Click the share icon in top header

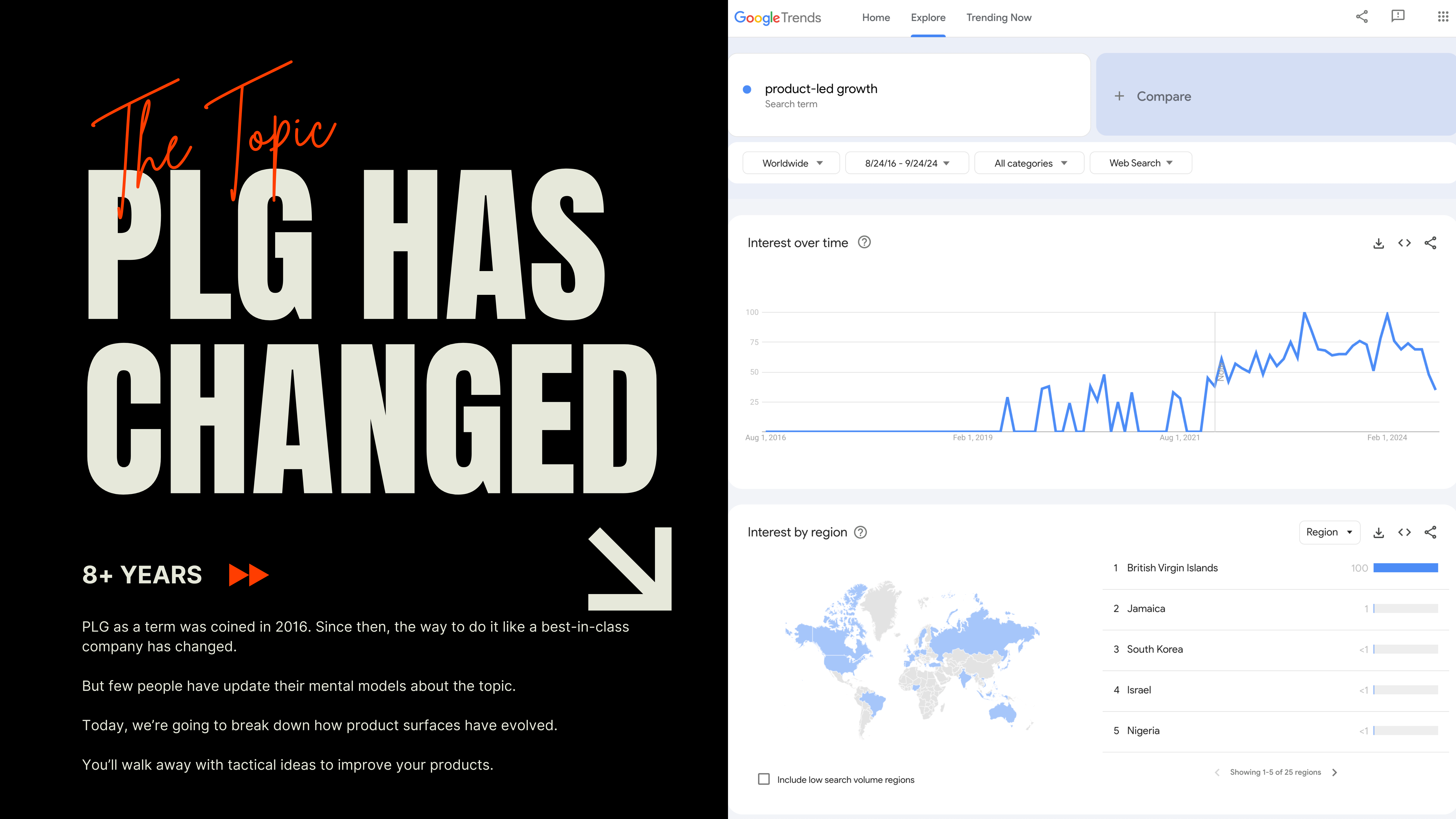click(x=1362, y=17)
